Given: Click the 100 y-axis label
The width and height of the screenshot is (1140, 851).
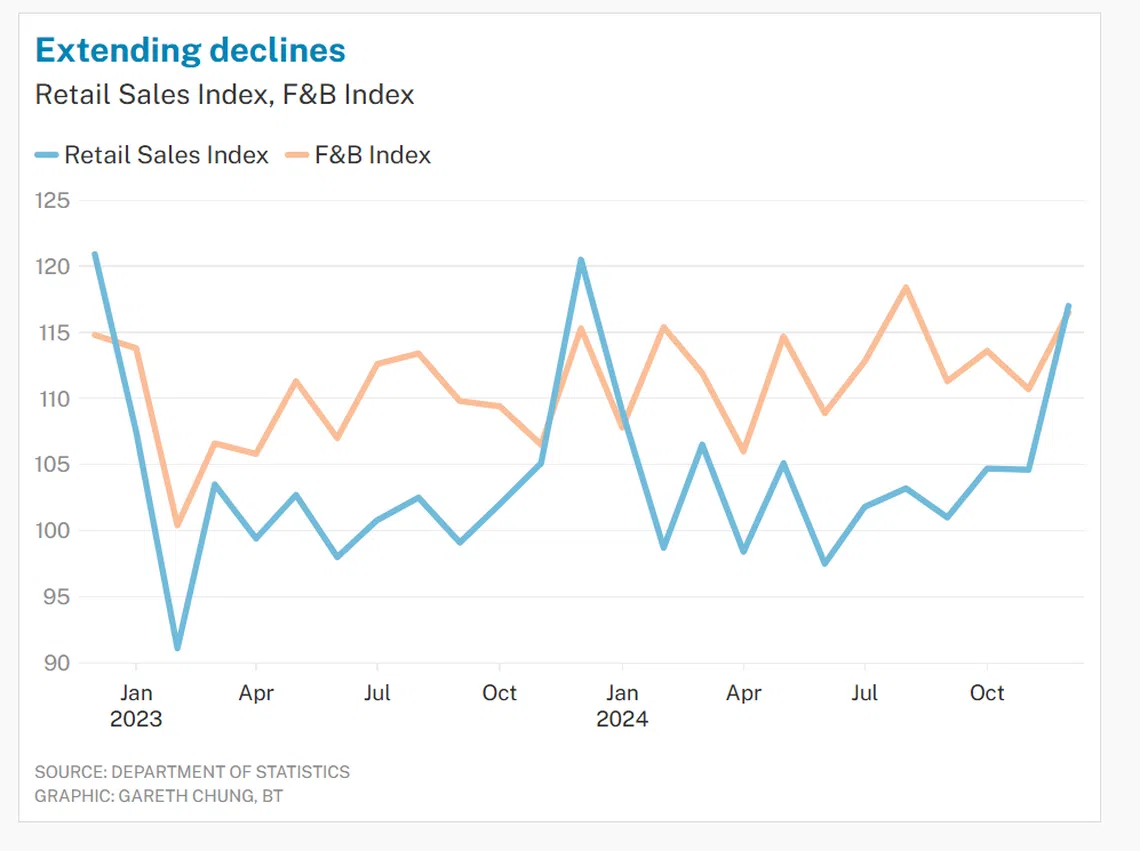Looking at the screenshot, I should pyautogui.click(x=52, y=531).
